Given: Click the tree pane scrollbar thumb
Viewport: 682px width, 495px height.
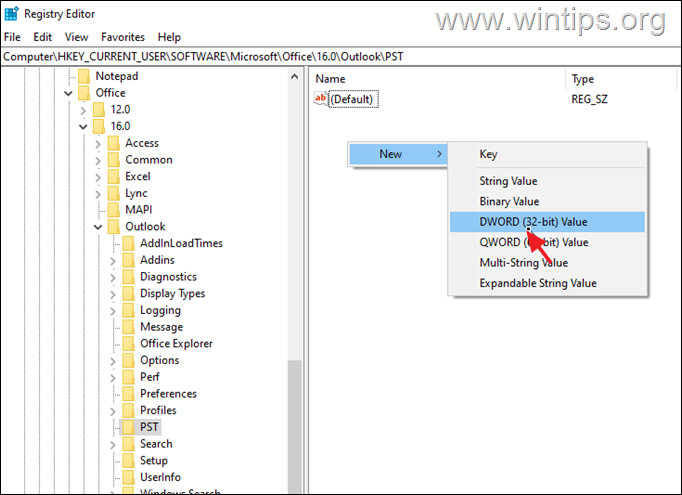Looking at the screenshot, I should point(294,426).
